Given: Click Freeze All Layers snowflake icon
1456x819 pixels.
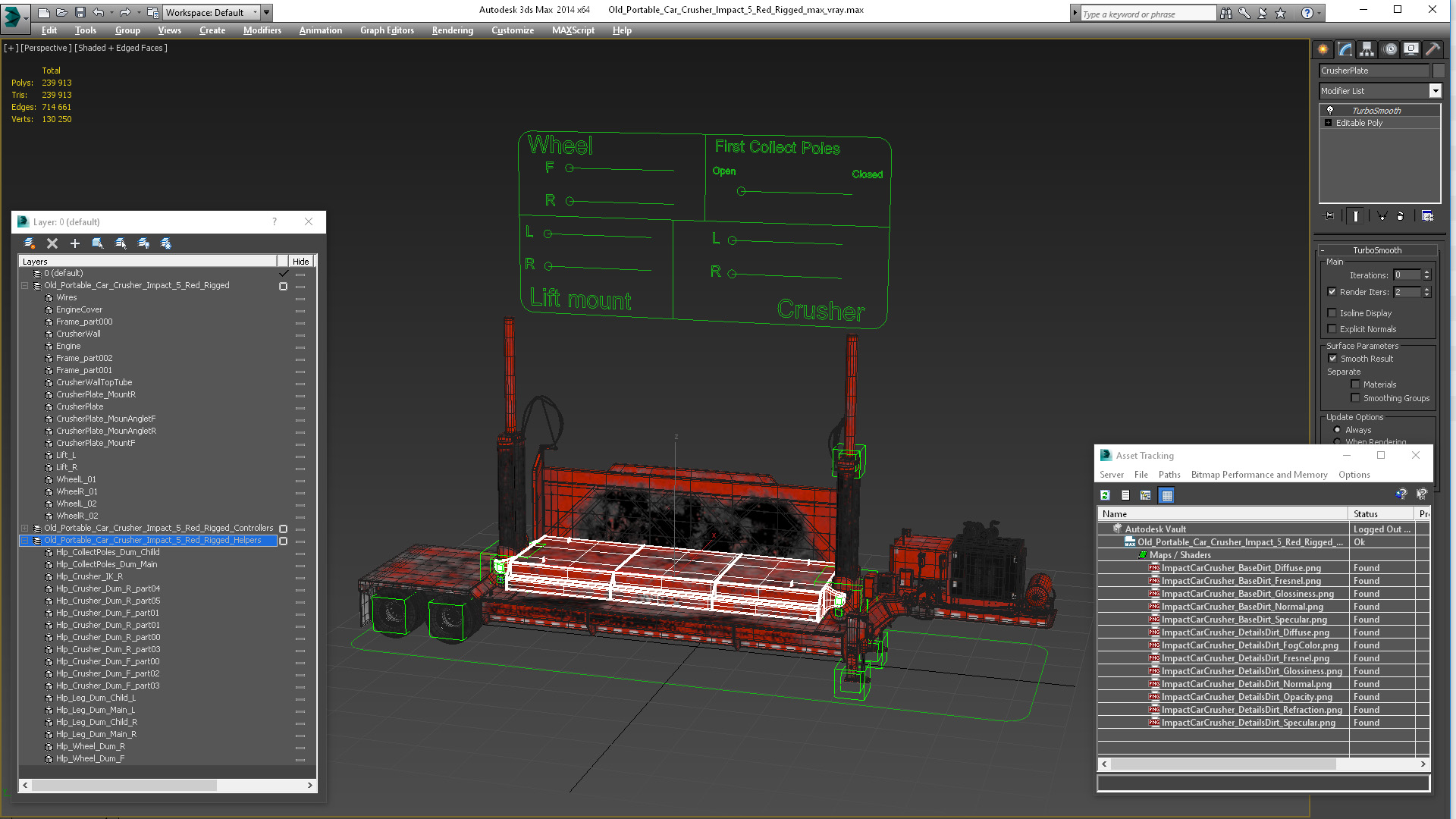Looking at the screenshot, I should 166,243.
